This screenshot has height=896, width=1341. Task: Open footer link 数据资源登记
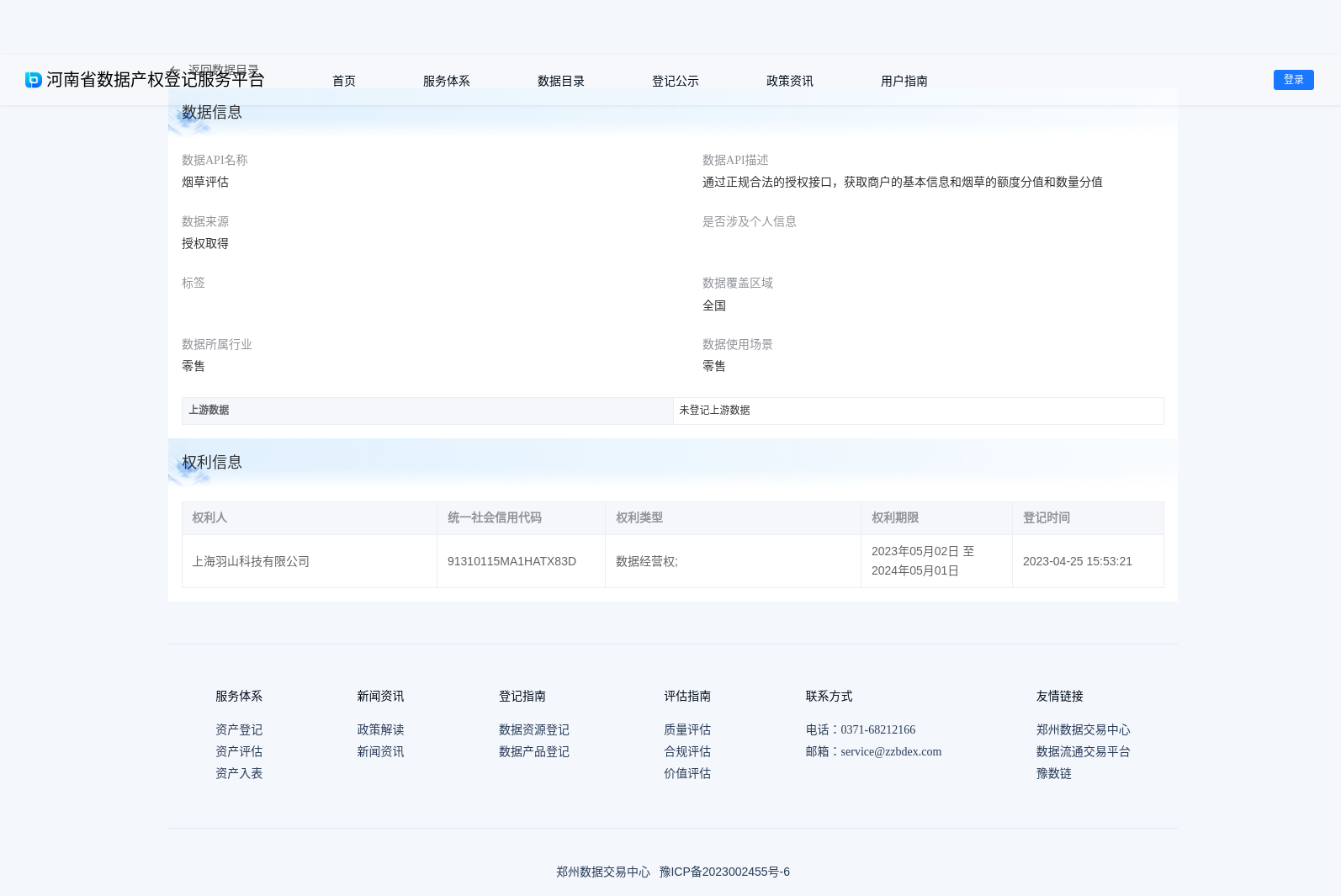[534, 729]
